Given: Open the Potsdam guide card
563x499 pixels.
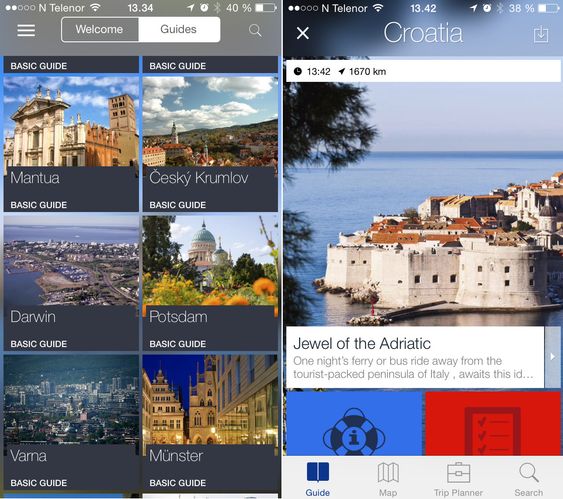Looking at the screenshot, I should point(210,282).
